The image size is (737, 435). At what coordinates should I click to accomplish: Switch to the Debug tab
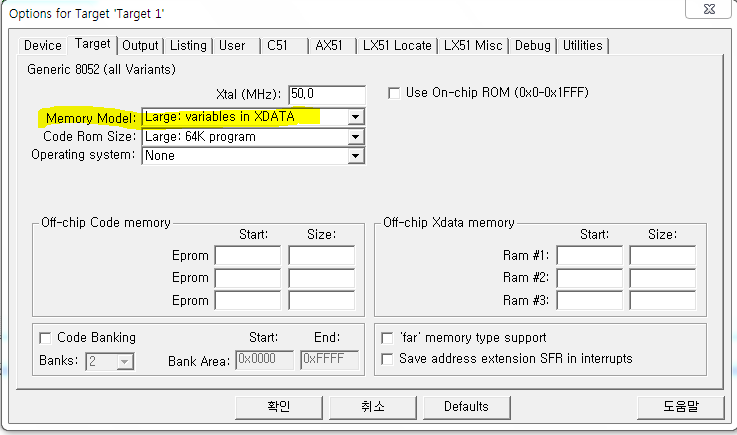tap(533, 46)
